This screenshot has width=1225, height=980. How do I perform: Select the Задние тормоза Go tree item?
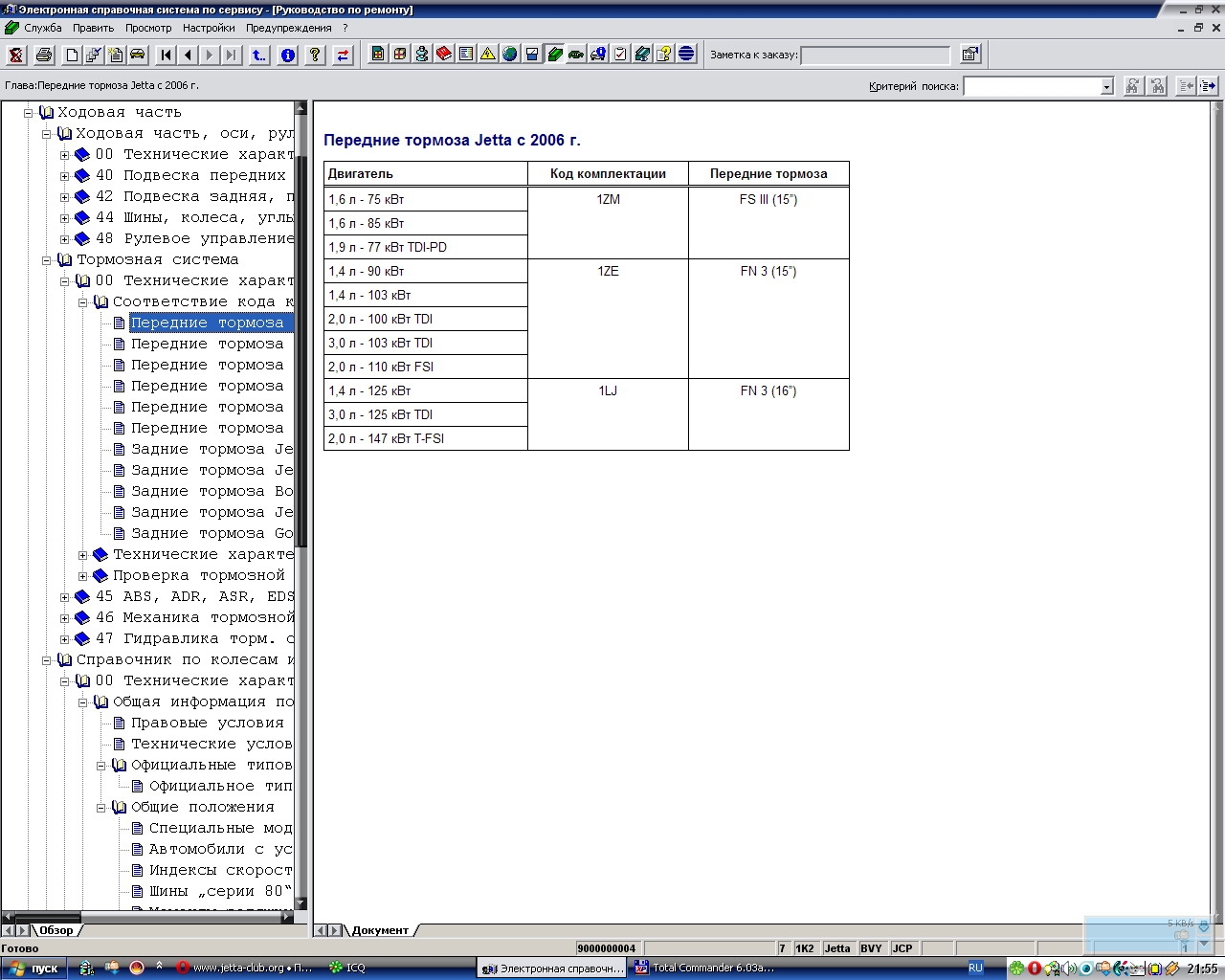pos(212,533)
